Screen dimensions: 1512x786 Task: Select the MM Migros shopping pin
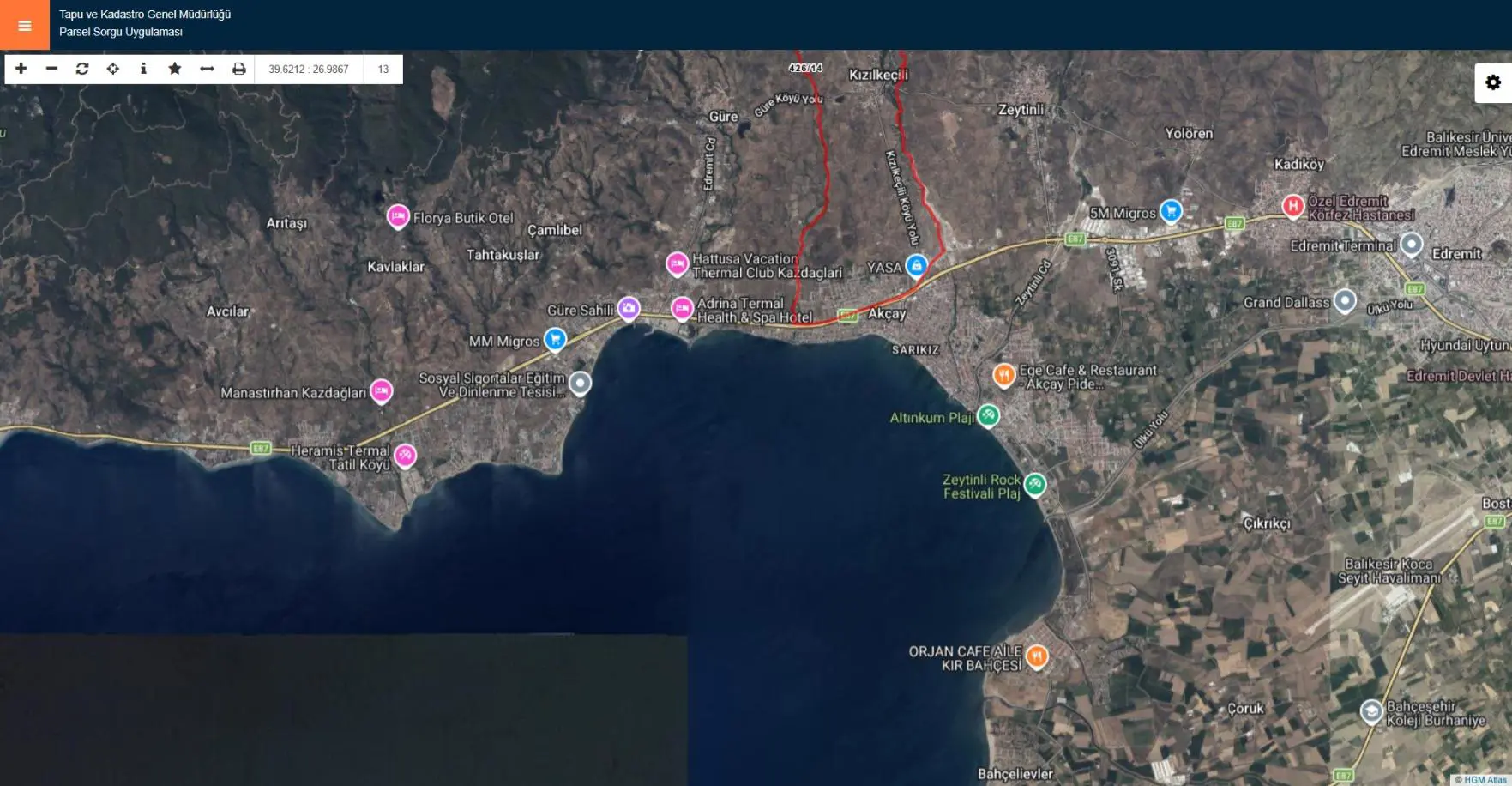(x=555, y=340)
